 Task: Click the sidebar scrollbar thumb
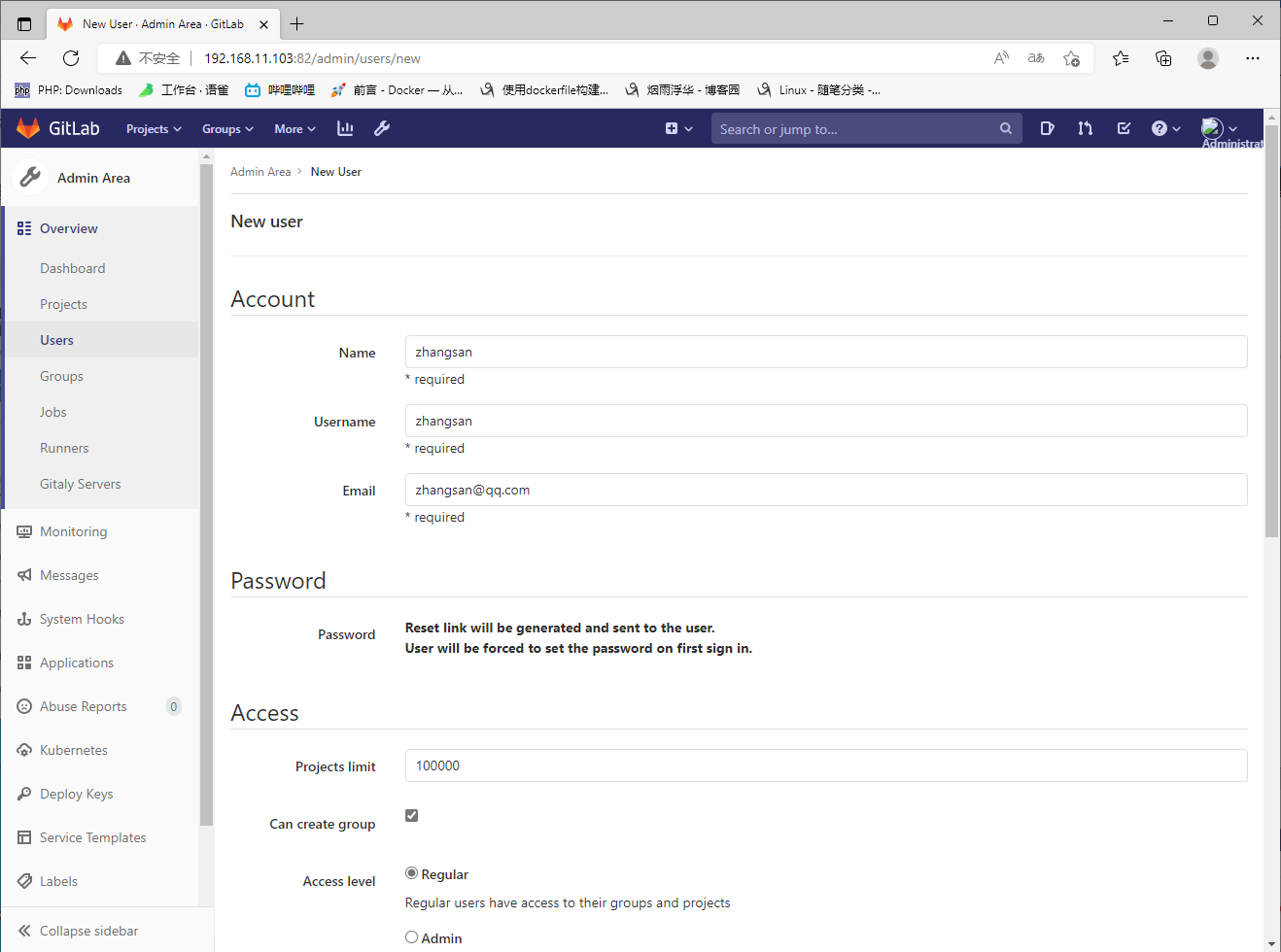pyautogui.click(x=206, y=495)
